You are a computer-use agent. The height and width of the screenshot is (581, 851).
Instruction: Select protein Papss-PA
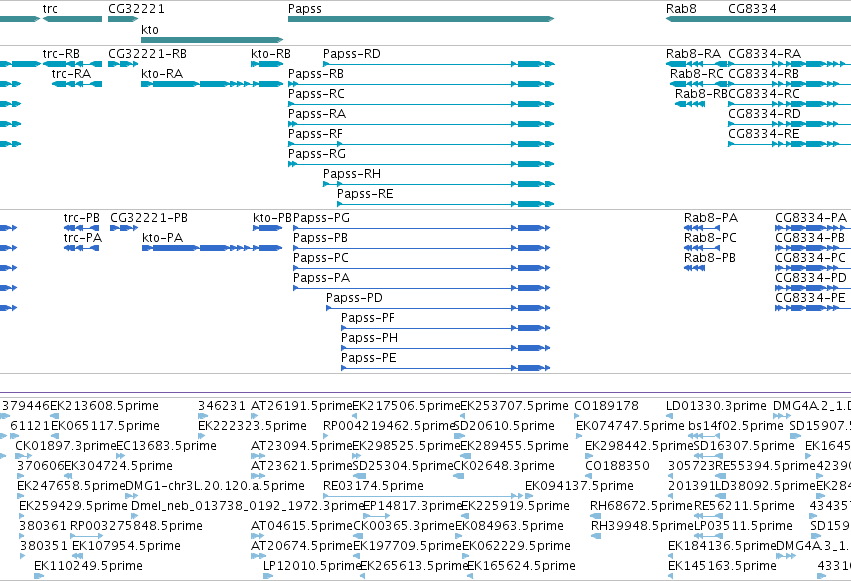pyautogui.click(x=422, y=288)
